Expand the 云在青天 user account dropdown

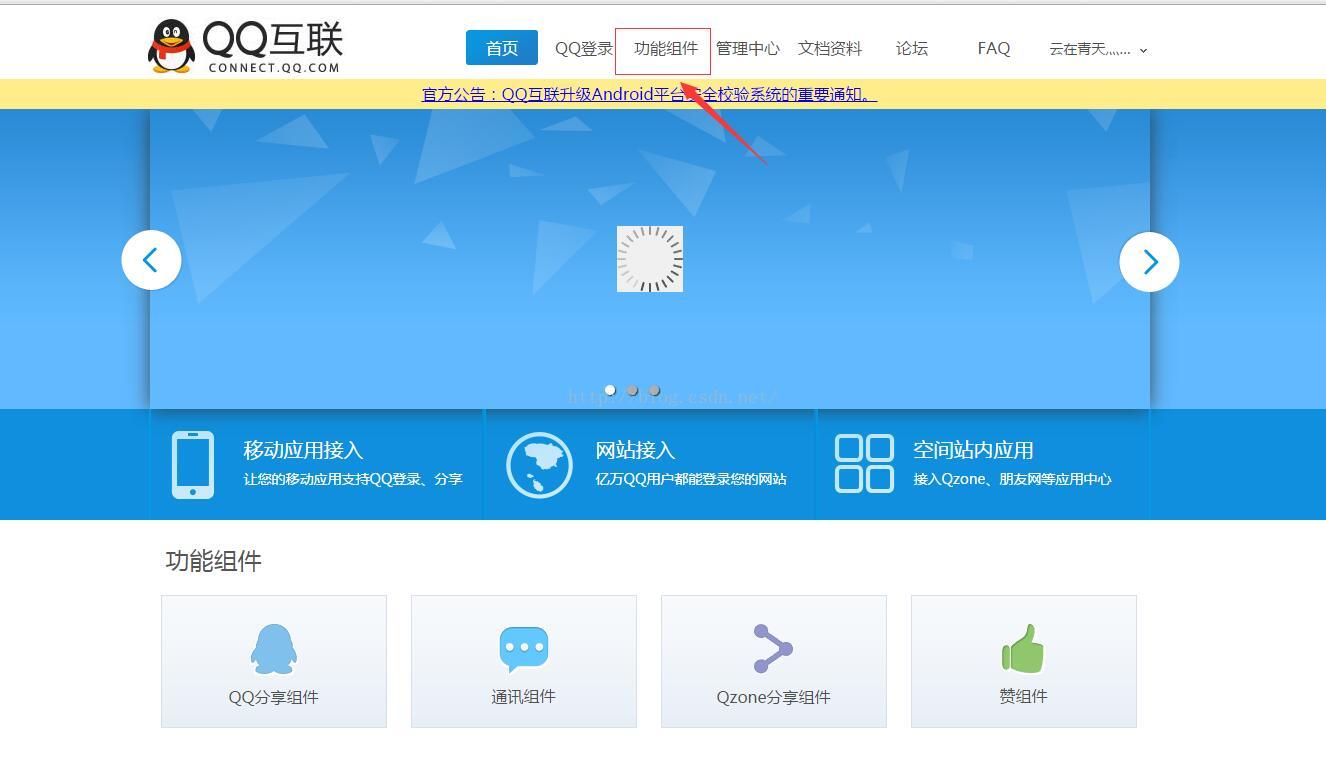[1098, 49]
